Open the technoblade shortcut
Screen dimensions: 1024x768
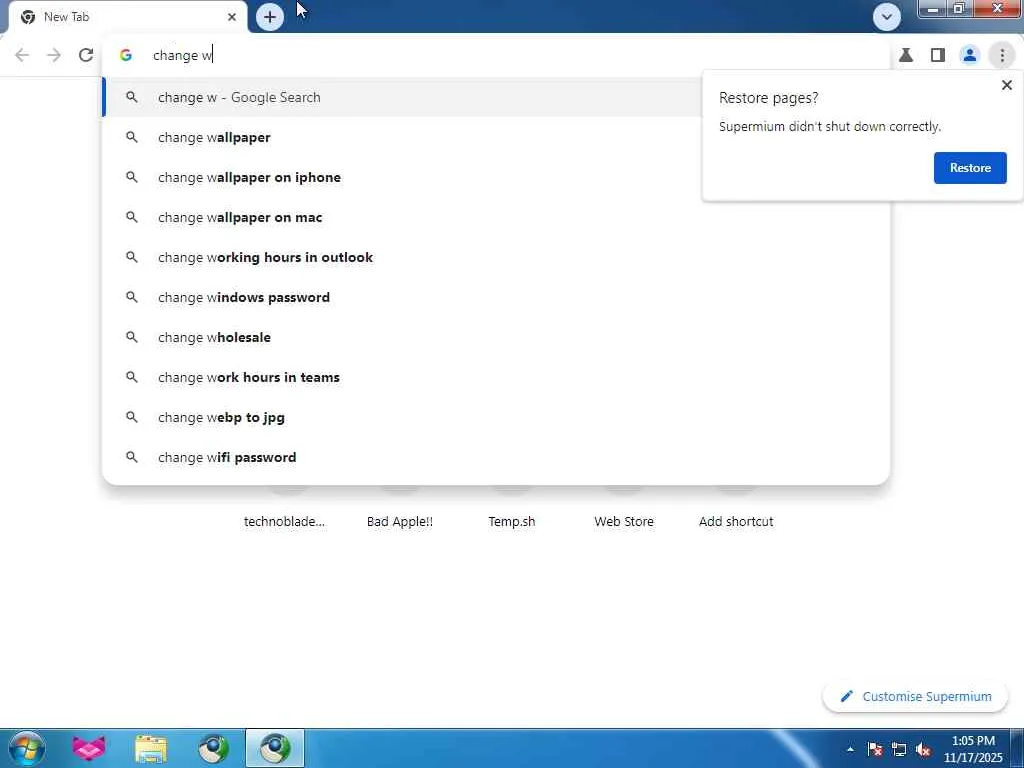(x=284, y=521)
